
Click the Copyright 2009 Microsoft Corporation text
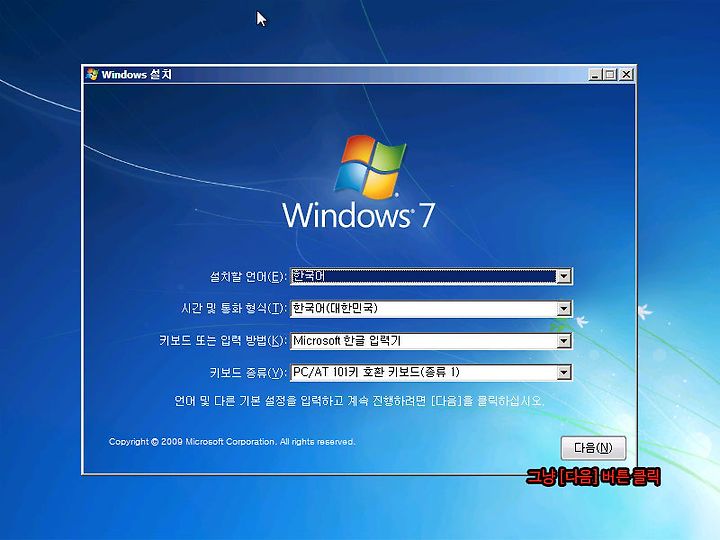click(232, 442)
